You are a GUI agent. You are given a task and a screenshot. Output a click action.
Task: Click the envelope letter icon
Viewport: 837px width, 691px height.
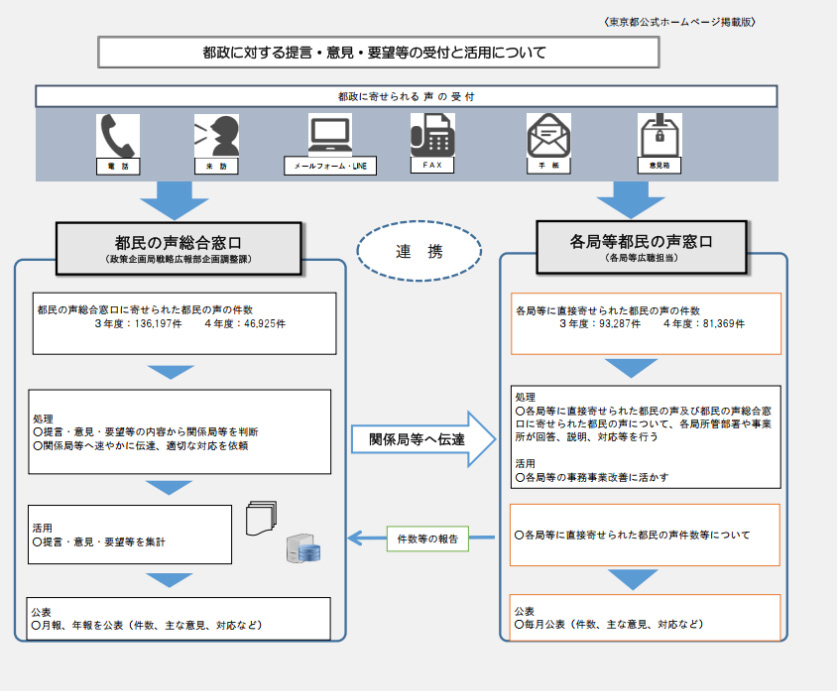pos(548,135)
